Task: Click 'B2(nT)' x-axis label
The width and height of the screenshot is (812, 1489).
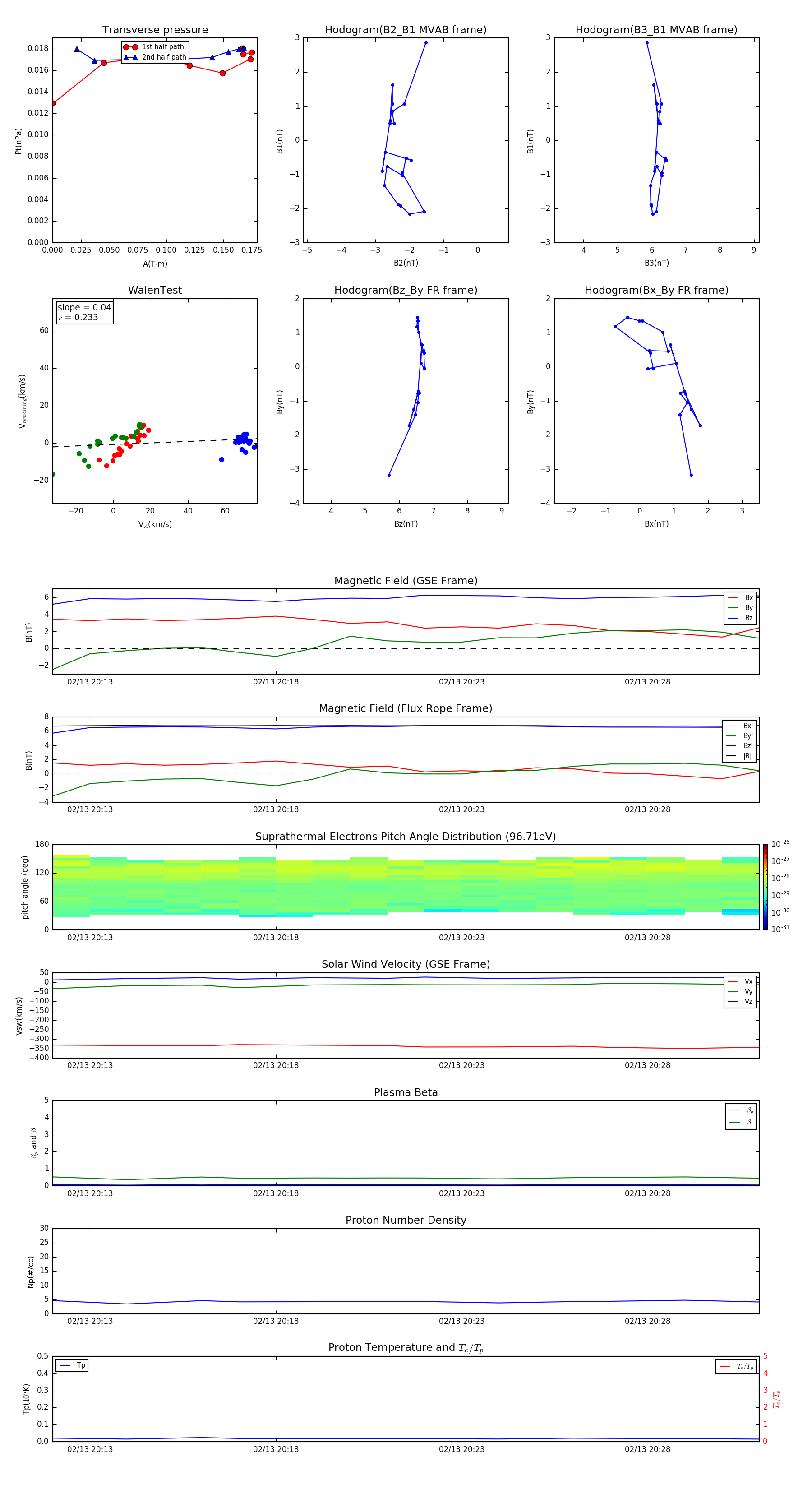Action: pyautogui.click(x=406, y=263)
